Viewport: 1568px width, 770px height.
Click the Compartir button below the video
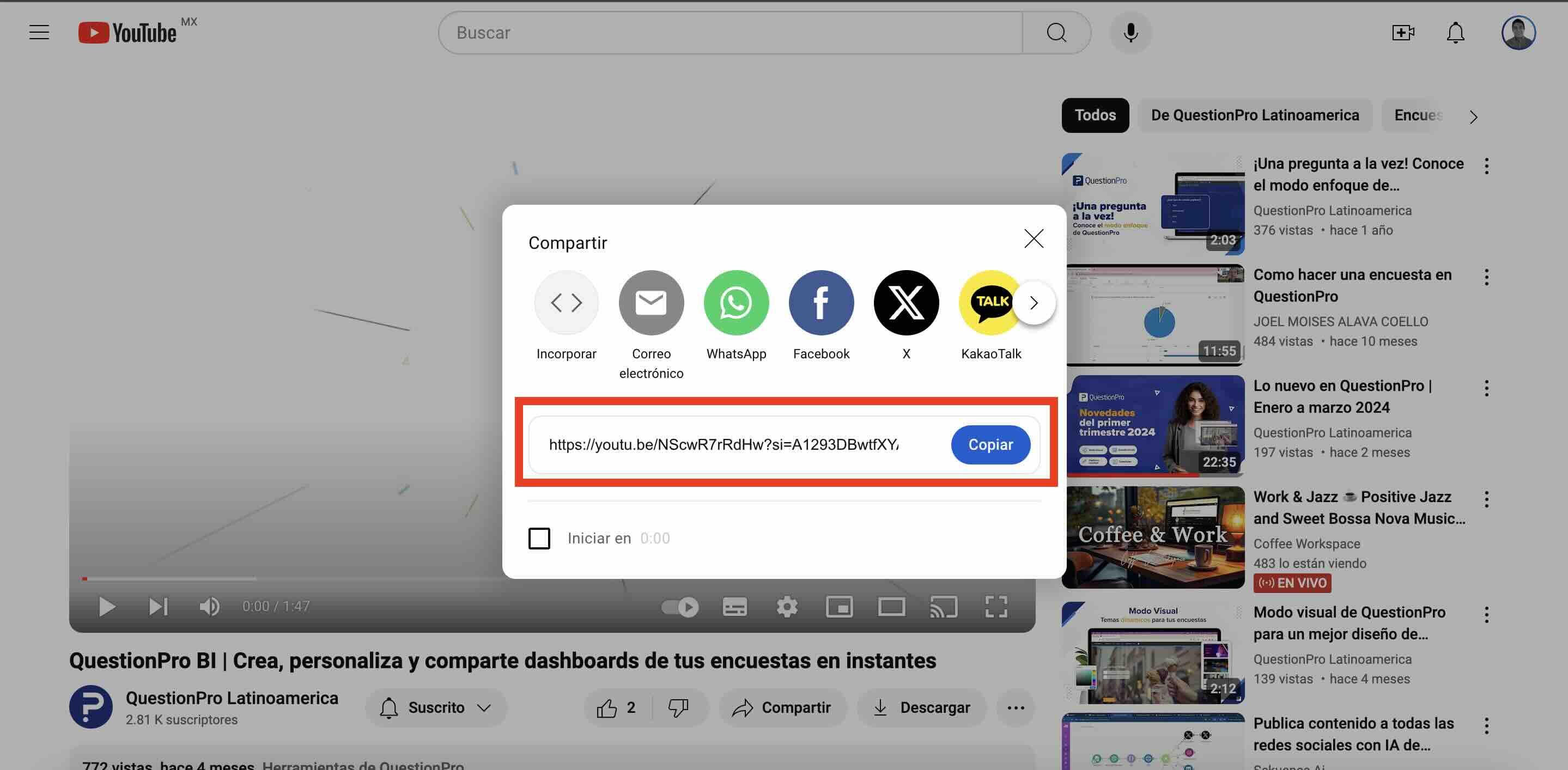pyautogui.click(x=782, y=707)
